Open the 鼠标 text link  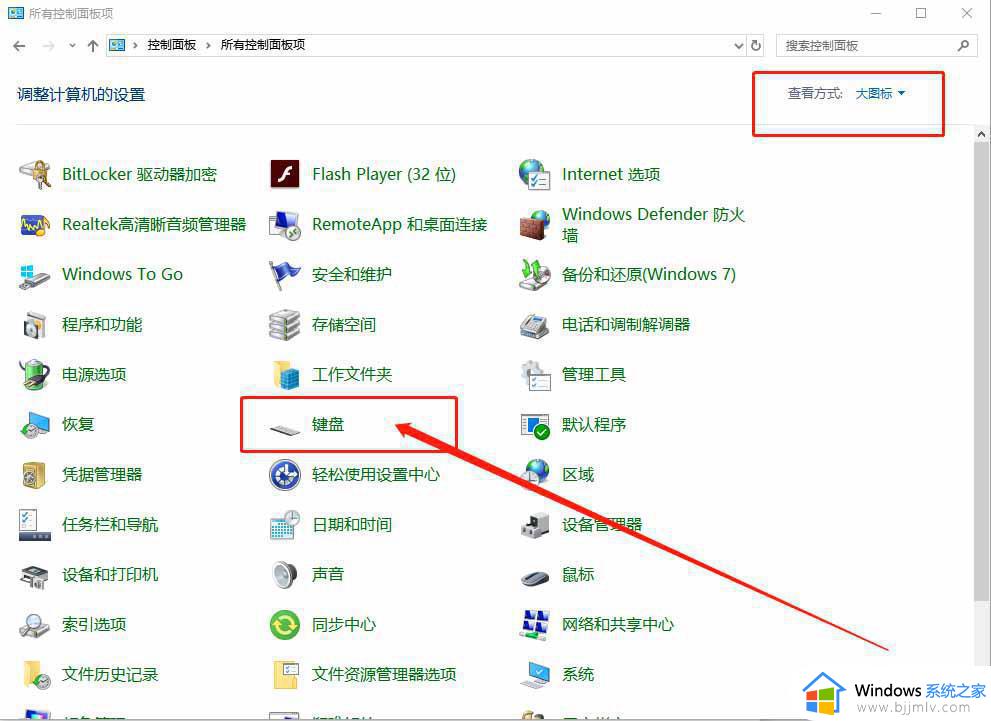pyautogui.click(x=578, y=574)
